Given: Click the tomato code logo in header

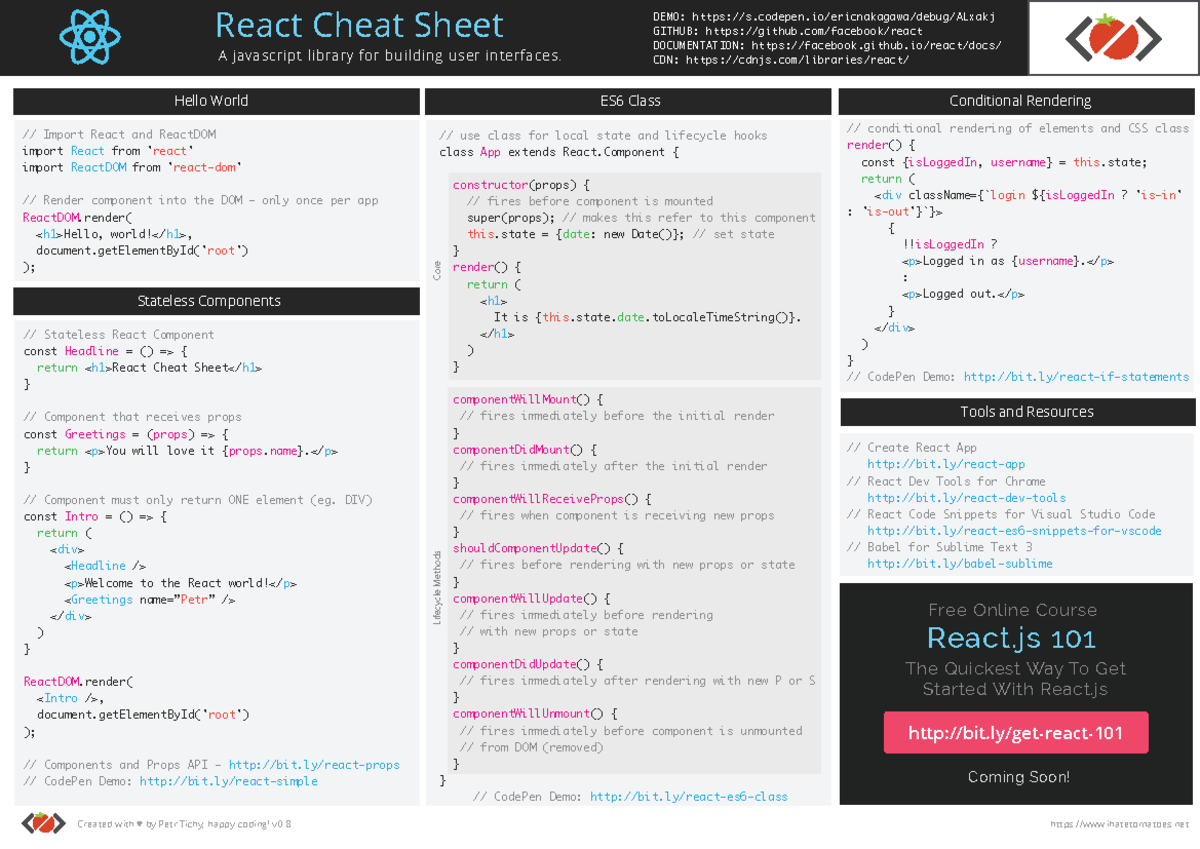Looking at the screenshot, I should [x=1113, y=39].
